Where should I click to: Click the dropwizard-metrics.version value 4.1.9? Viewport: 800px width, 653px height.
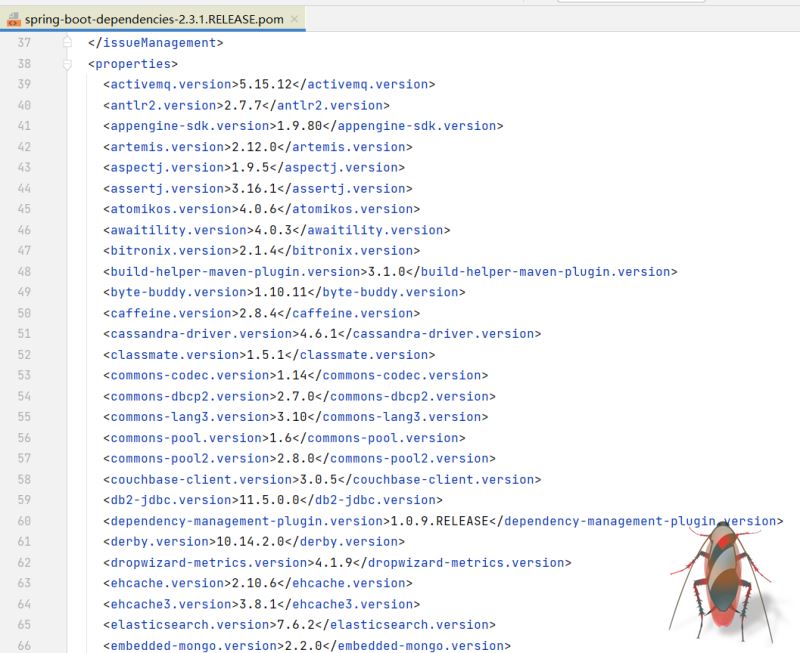click(334, 563)
